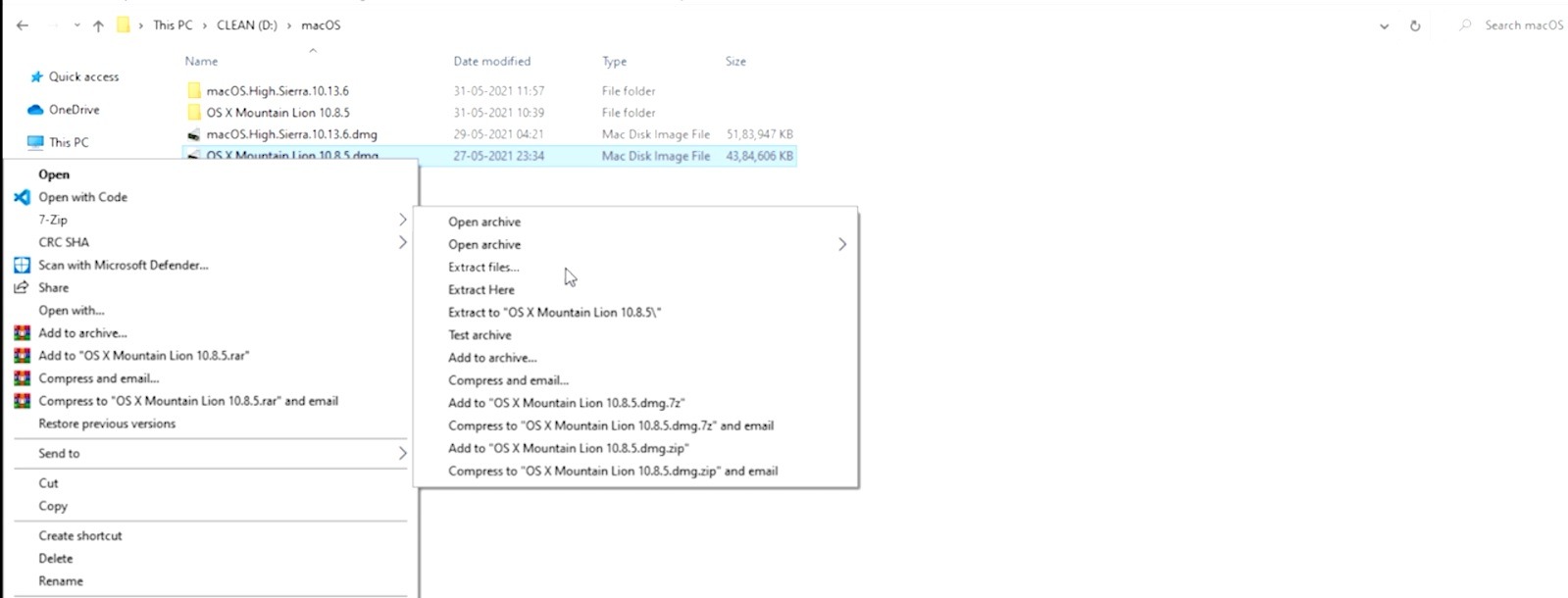Choose Rename from the context menu
The height and width of the screenshot is (598, 1568).
tap(61, 580)
